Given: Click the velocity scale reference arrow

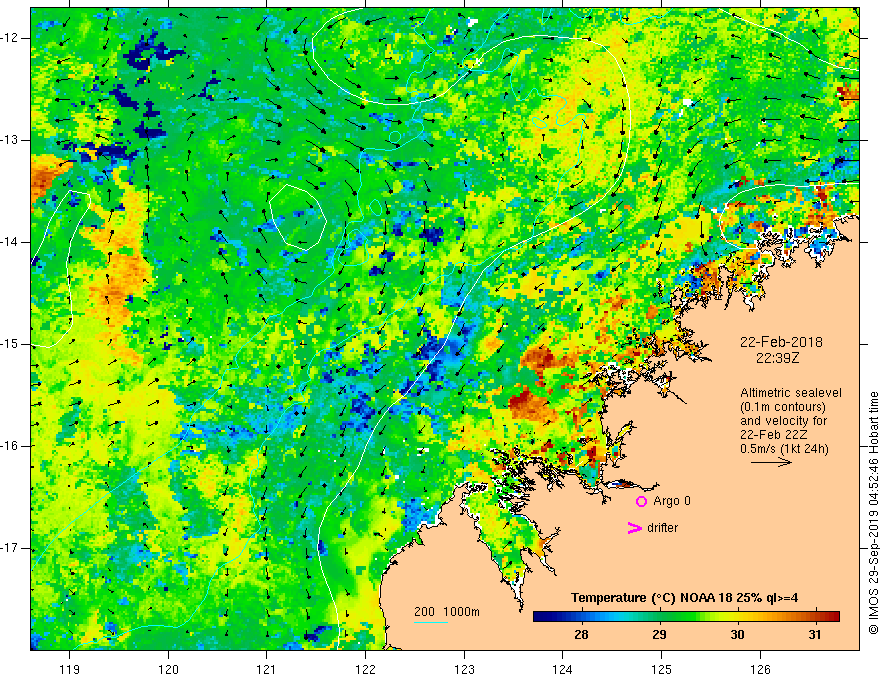Looking at the screenshot, I should coord(771,462).
